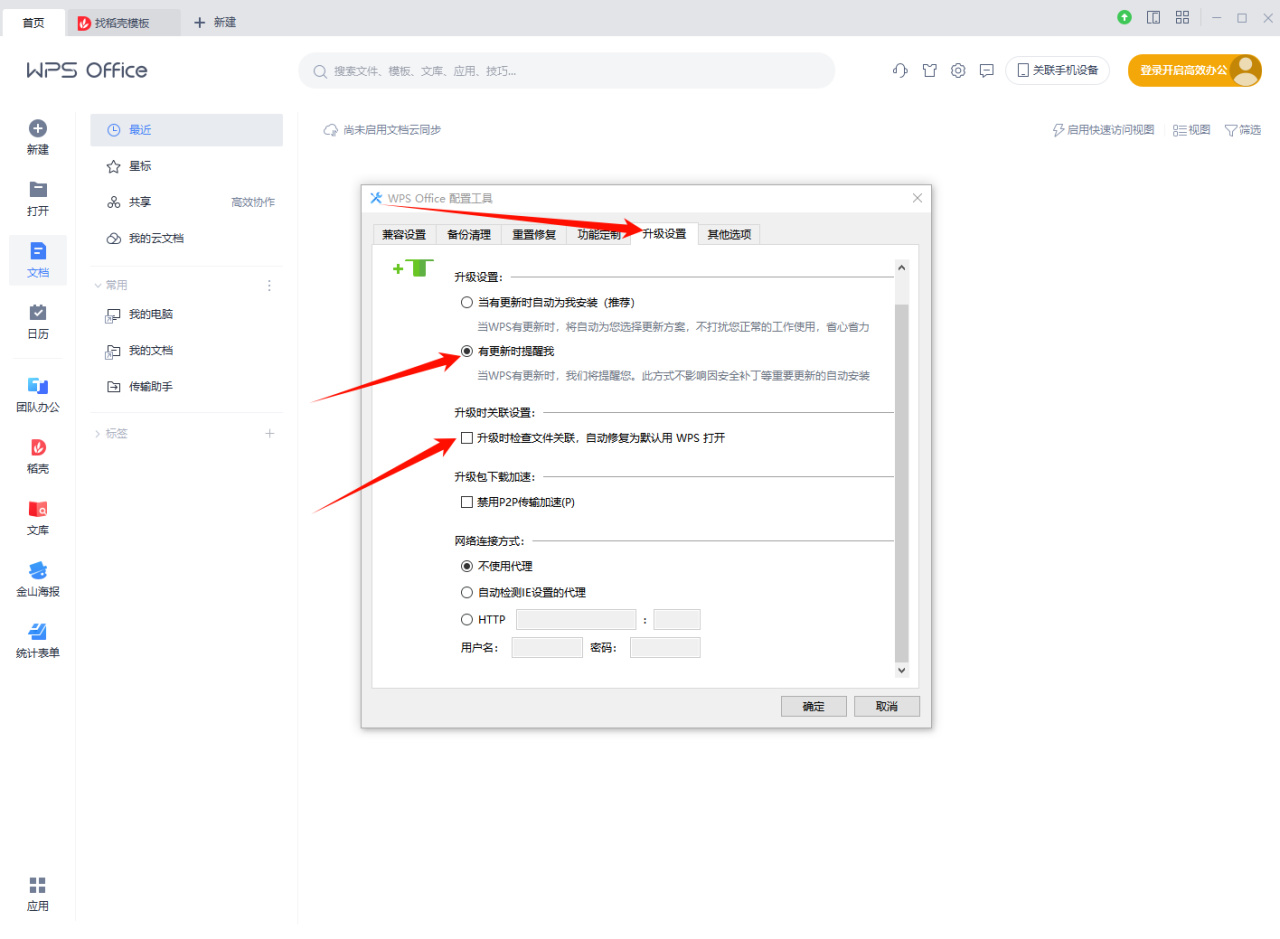
Task: Select 最近 in the document list
Action: coord(187,130)
